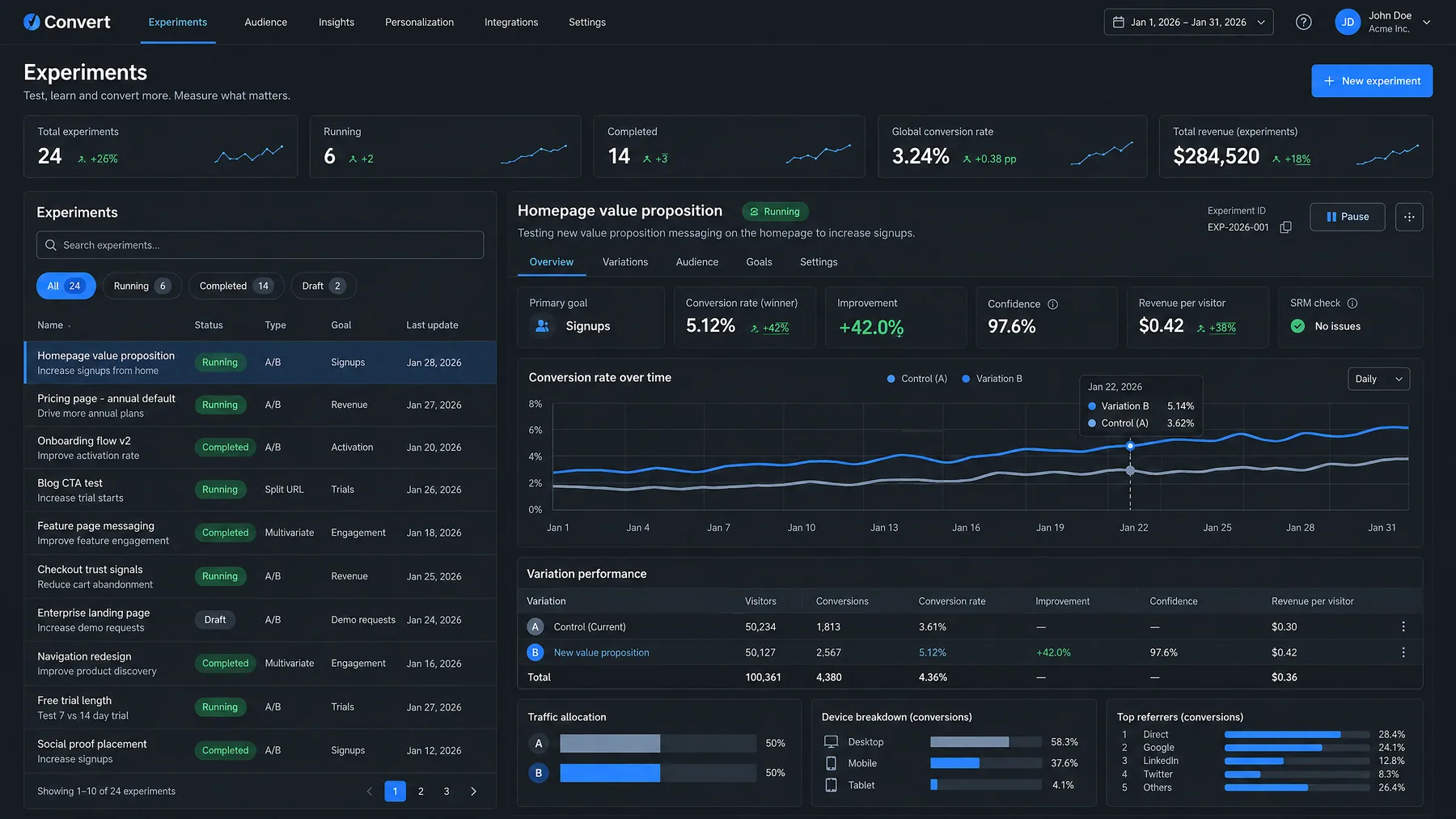
Task: Filter experiments by Completed 14
Action: pyautogui.click(x=236, y=286)
